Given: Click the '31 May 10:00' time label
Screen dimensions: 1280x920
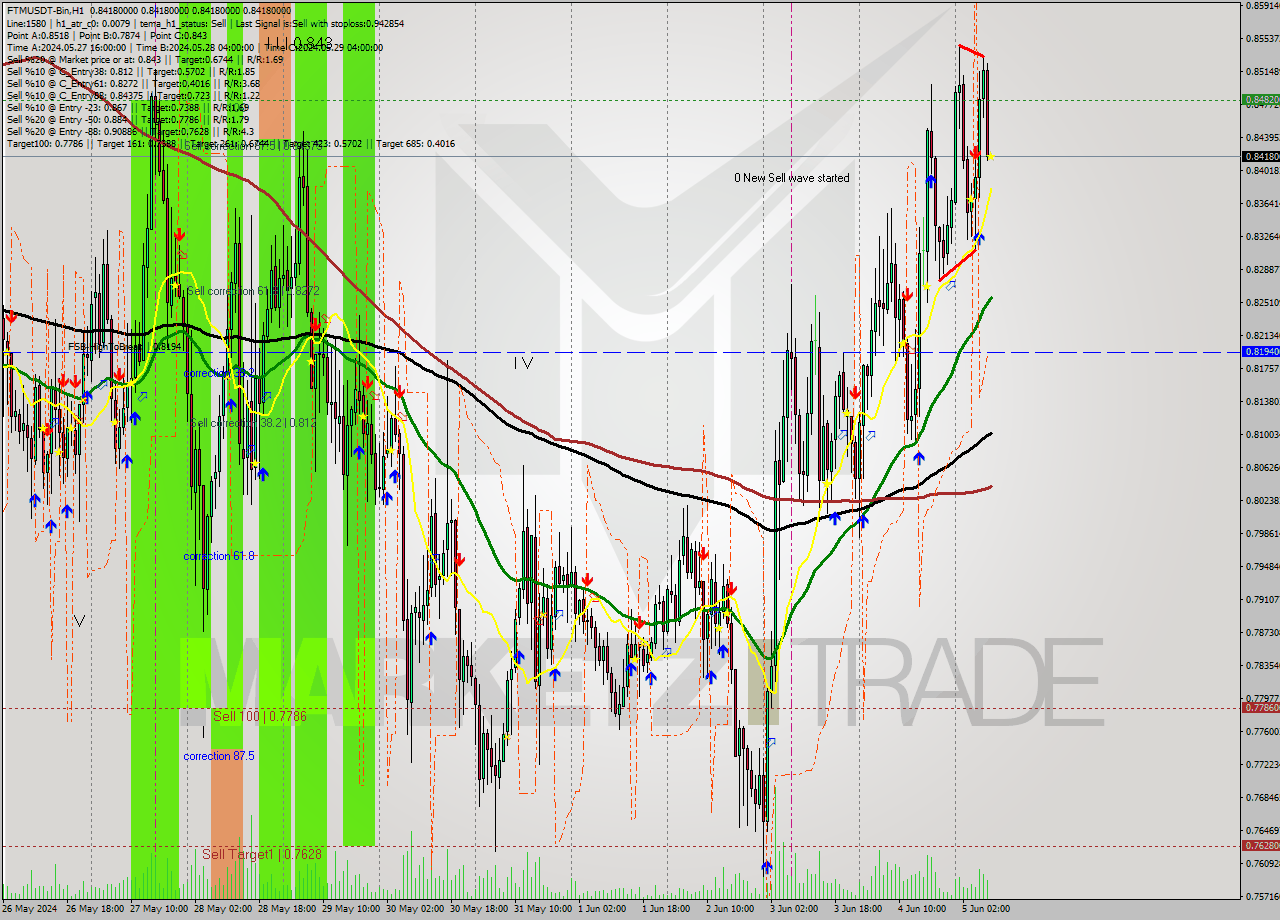Looking at the screenshot, I should [x=543, y=909].
